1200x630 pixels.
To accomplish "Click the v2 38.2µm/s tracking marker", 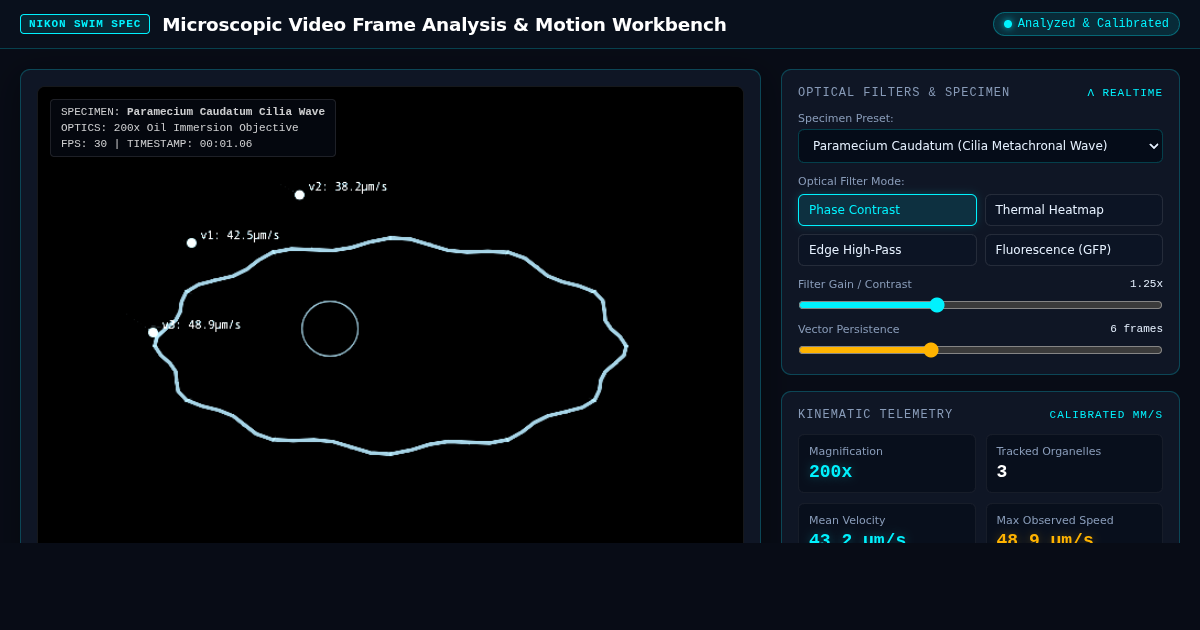I will pos(300,195).
